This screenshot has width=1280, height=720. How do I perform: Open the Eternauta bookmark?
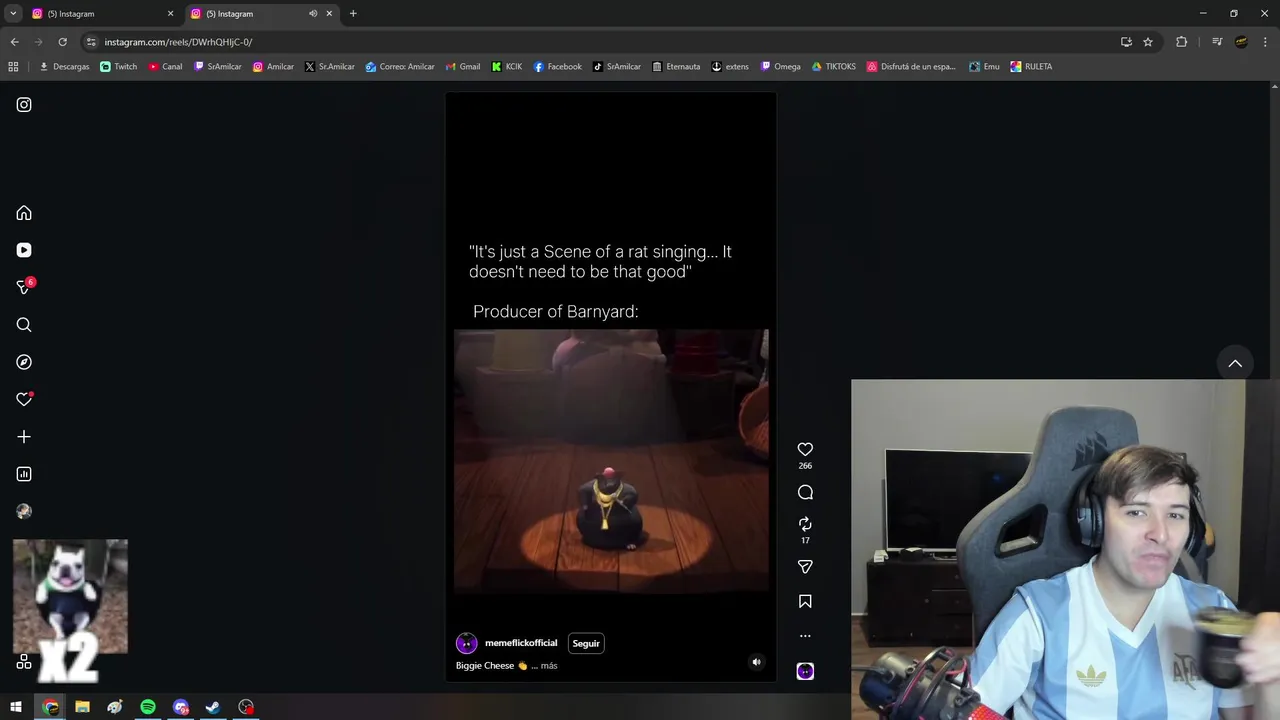(x=676, y=67)
